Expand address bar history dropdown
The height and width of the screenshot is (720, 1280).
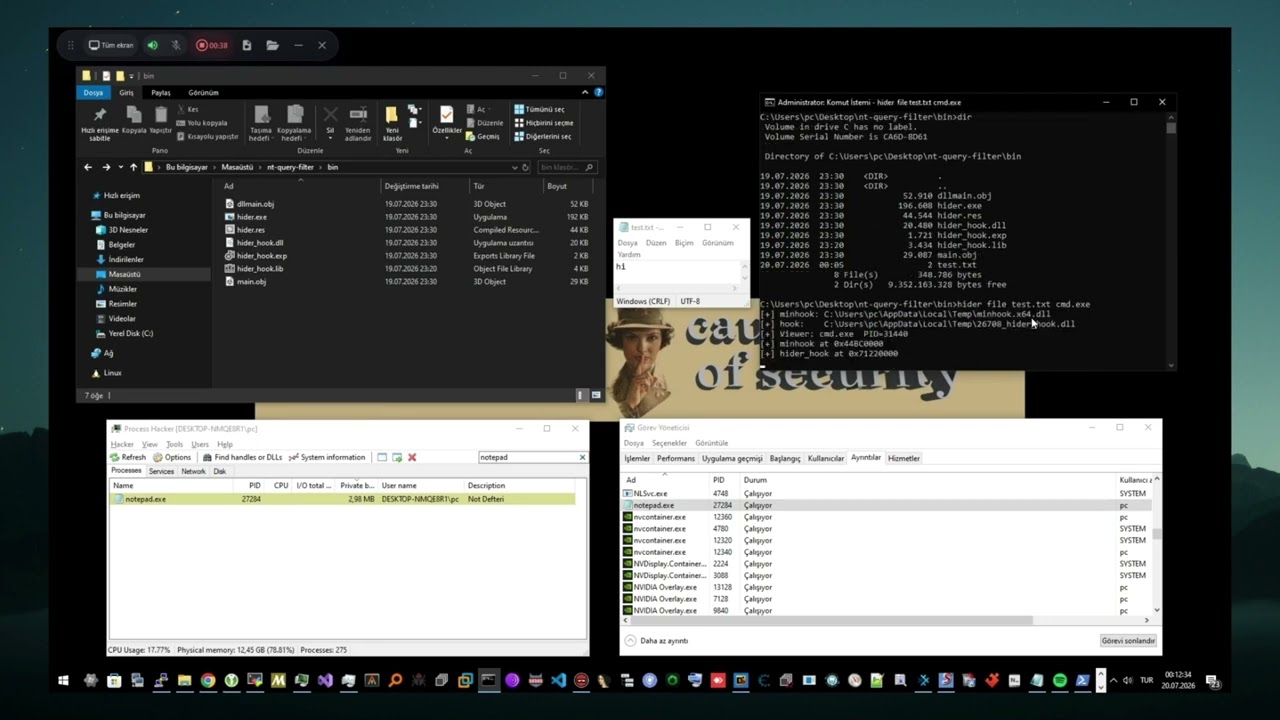point(515,167)
